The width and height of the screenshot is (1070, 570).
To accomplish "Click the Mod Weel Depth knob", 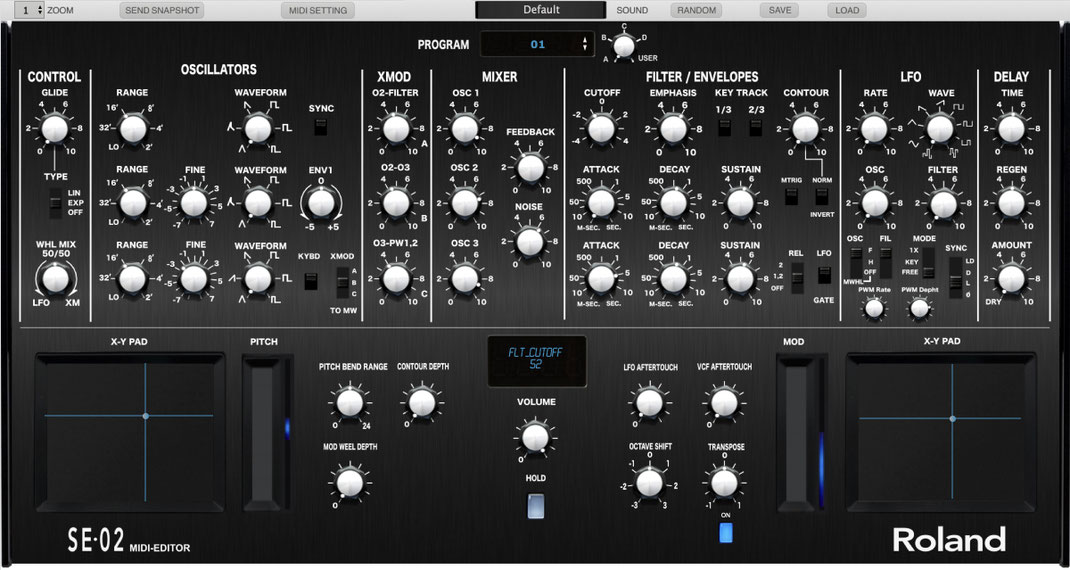I will click(x=349, y=483).
